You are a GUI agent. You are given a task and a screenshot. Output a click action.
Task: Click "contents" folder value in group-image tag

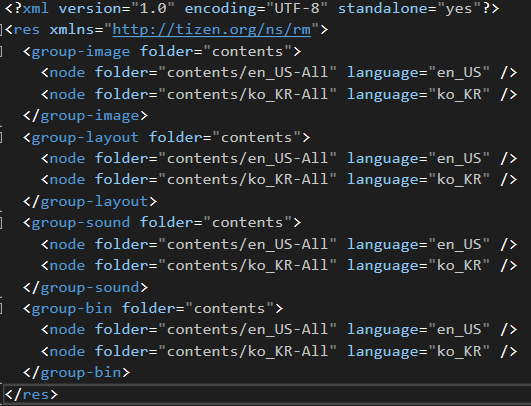click(248, 51)
